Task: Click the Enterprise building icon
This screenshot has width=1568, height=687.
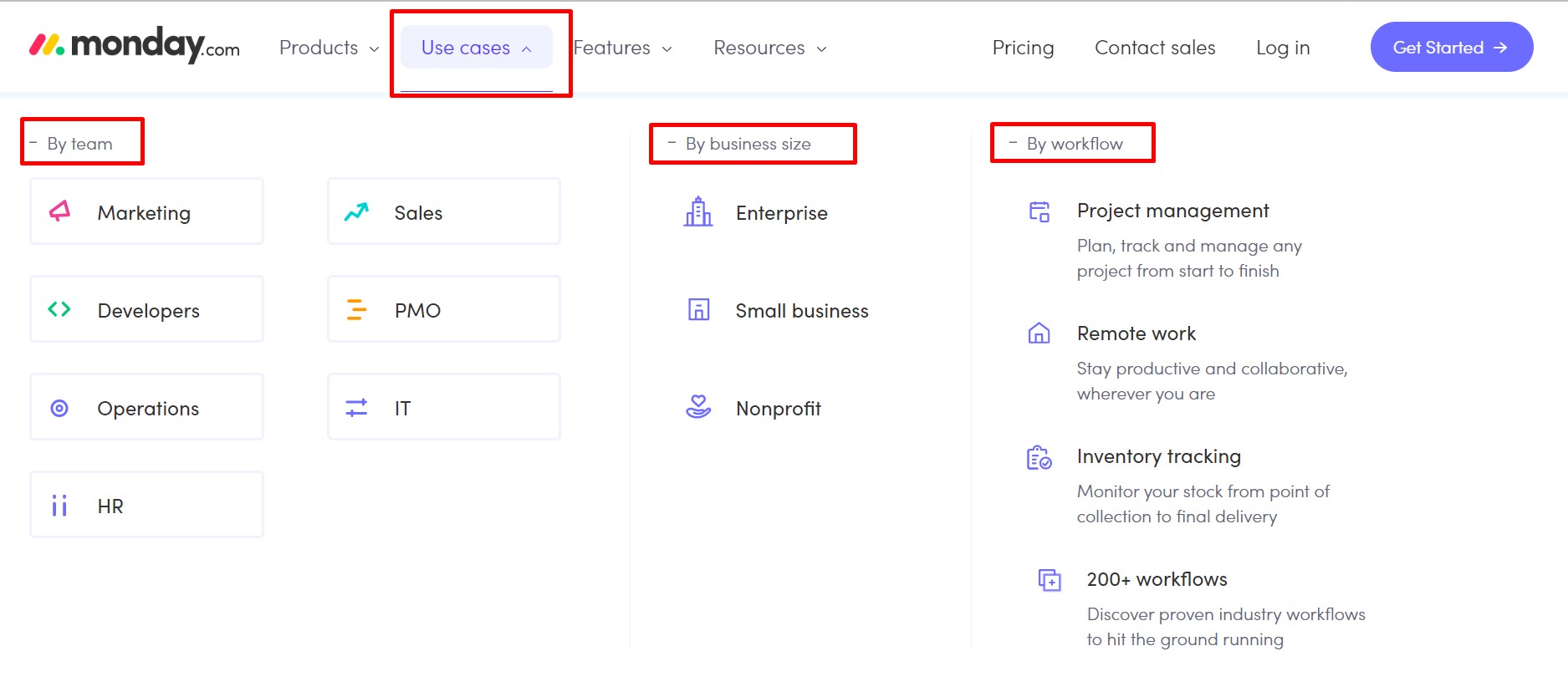Action: click(x=698, y=212)
